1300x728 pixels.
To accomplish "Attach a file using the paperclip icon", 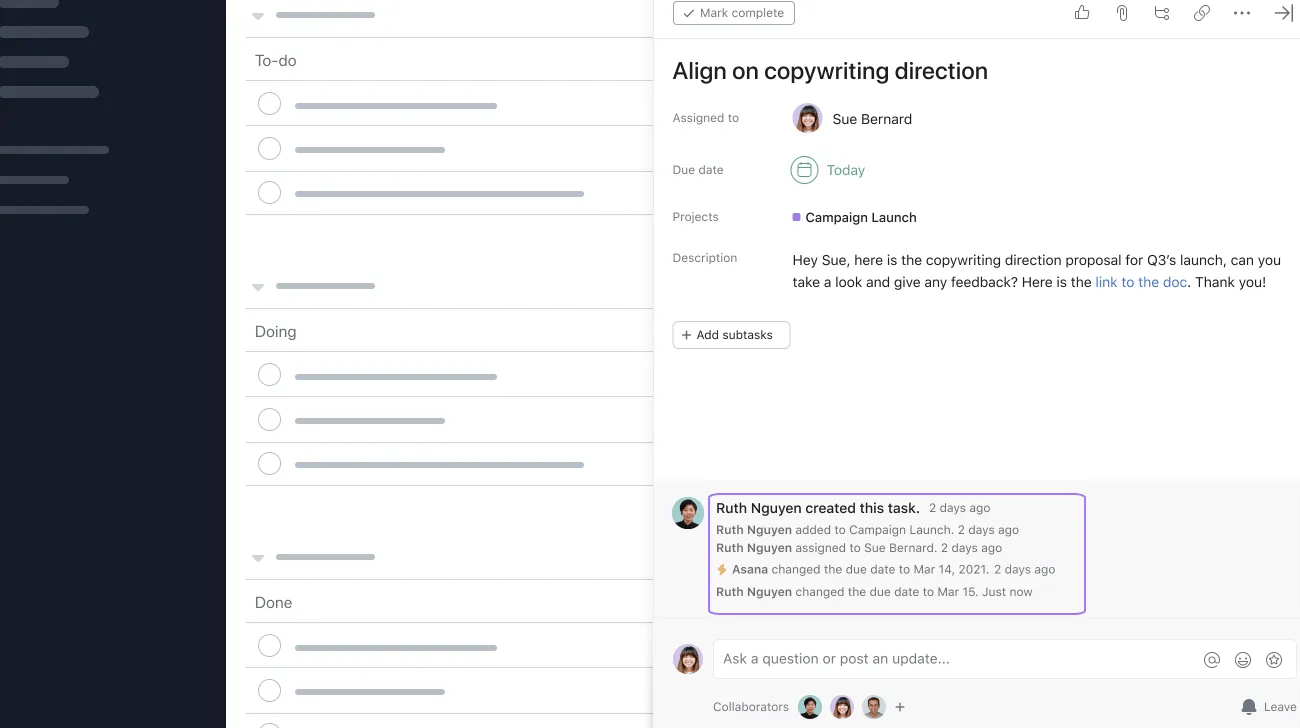I will [x=1122, y=13].
